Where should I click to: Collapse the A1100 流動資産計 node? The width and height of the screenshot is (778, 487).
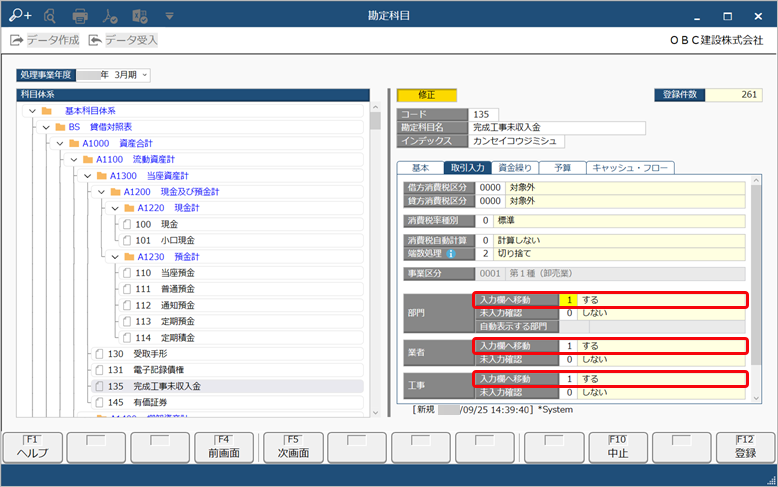click(x=74, y=160)
